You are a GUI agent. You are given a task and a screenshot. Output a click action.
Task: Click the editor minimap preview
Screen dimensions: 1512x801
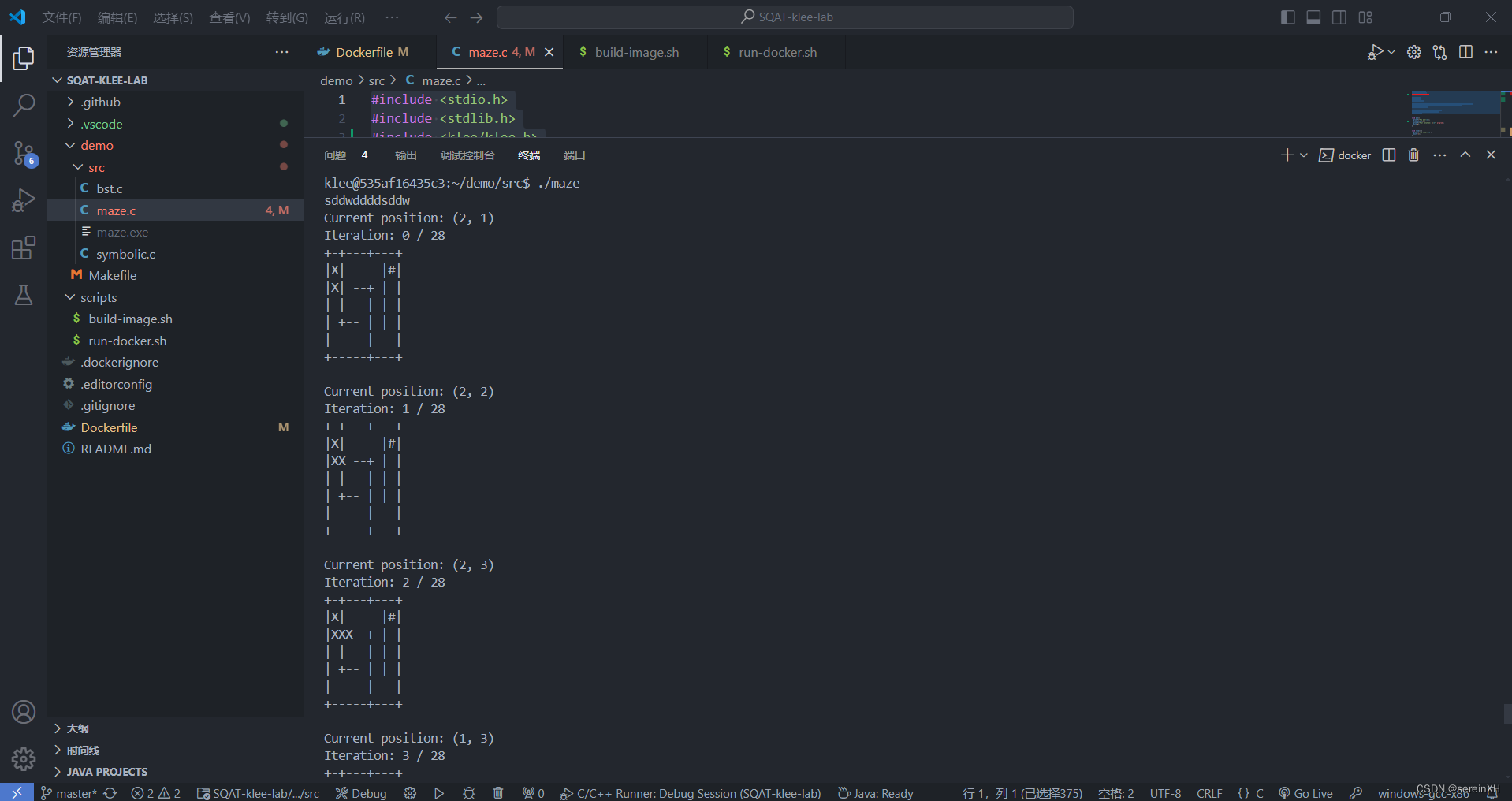[1455, 113]
